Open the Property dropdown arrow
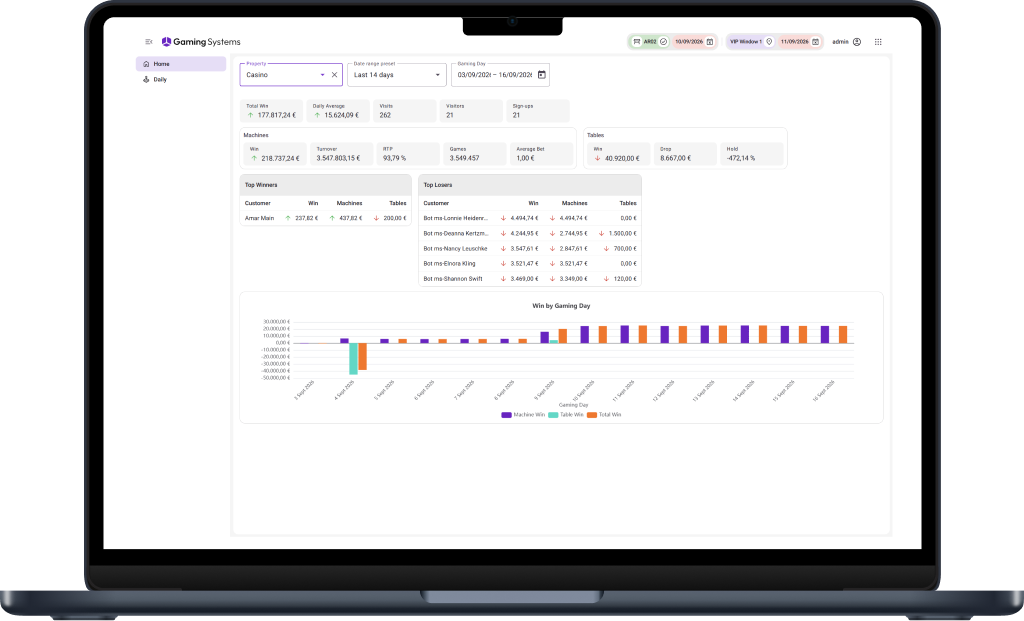1024x621 pixels. click(322, 75)
